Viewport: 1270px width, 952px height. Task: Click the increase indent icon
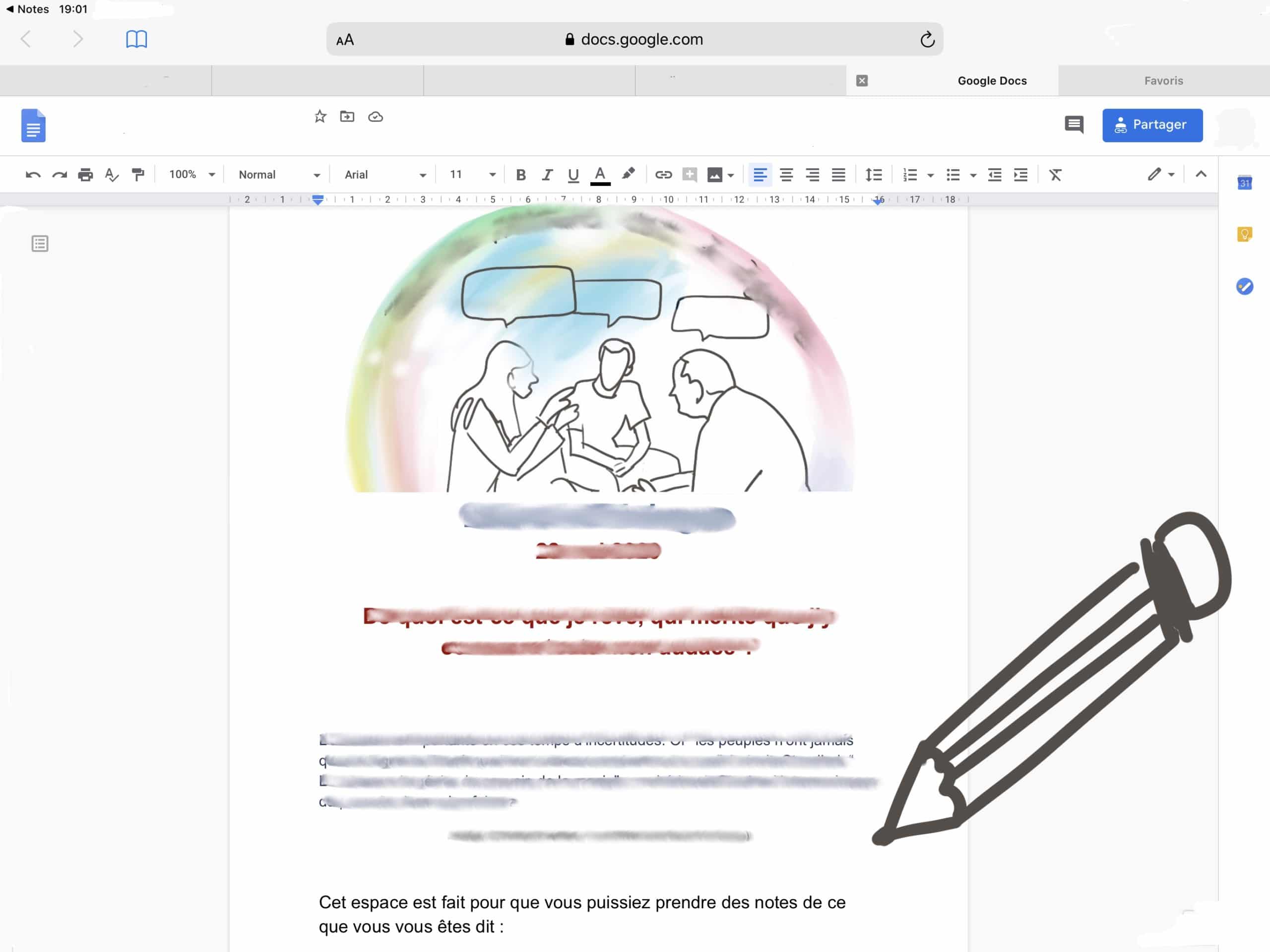point(1021,175)
